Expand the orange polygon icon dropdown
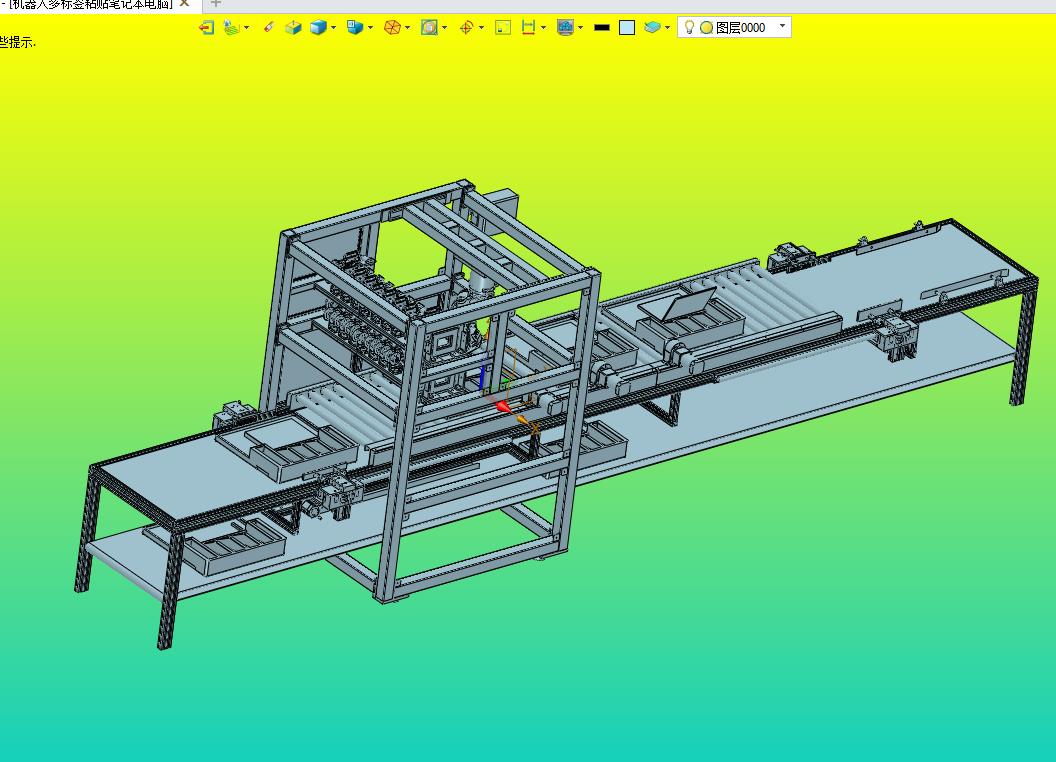Screen dimensions: 1056x762 (407, 28)
